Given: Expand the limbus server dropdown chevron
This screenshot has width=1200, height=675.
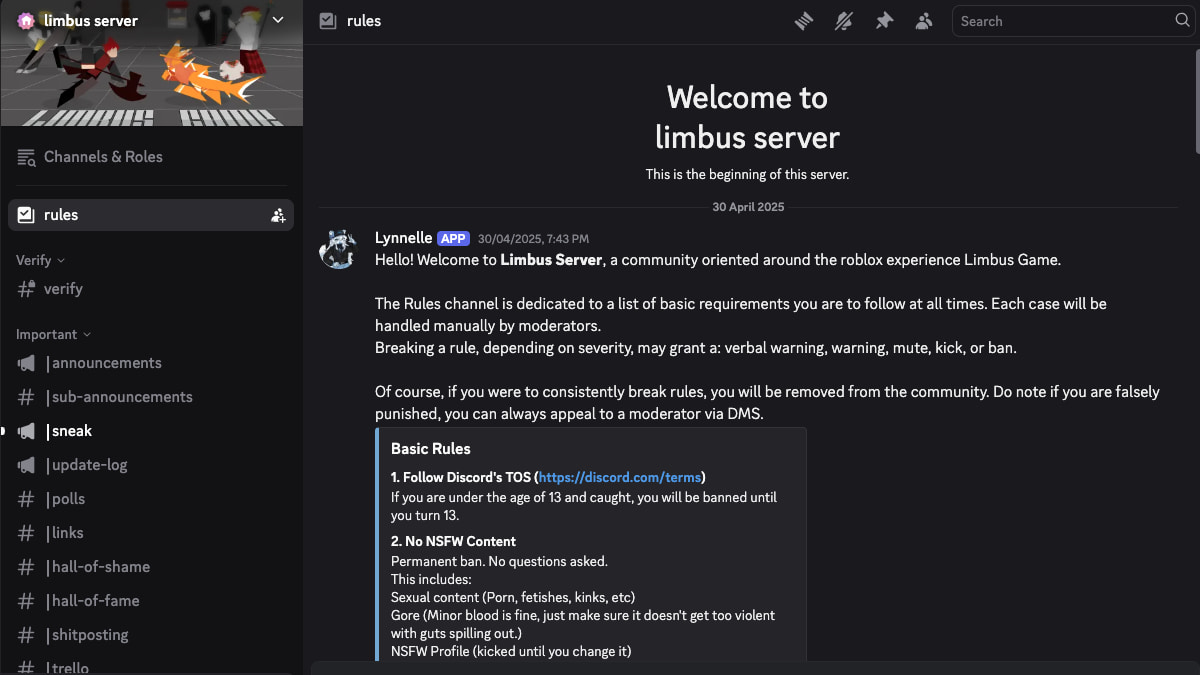Looking at the screenshot, I should pyautogui.click(x=278, y=20).
